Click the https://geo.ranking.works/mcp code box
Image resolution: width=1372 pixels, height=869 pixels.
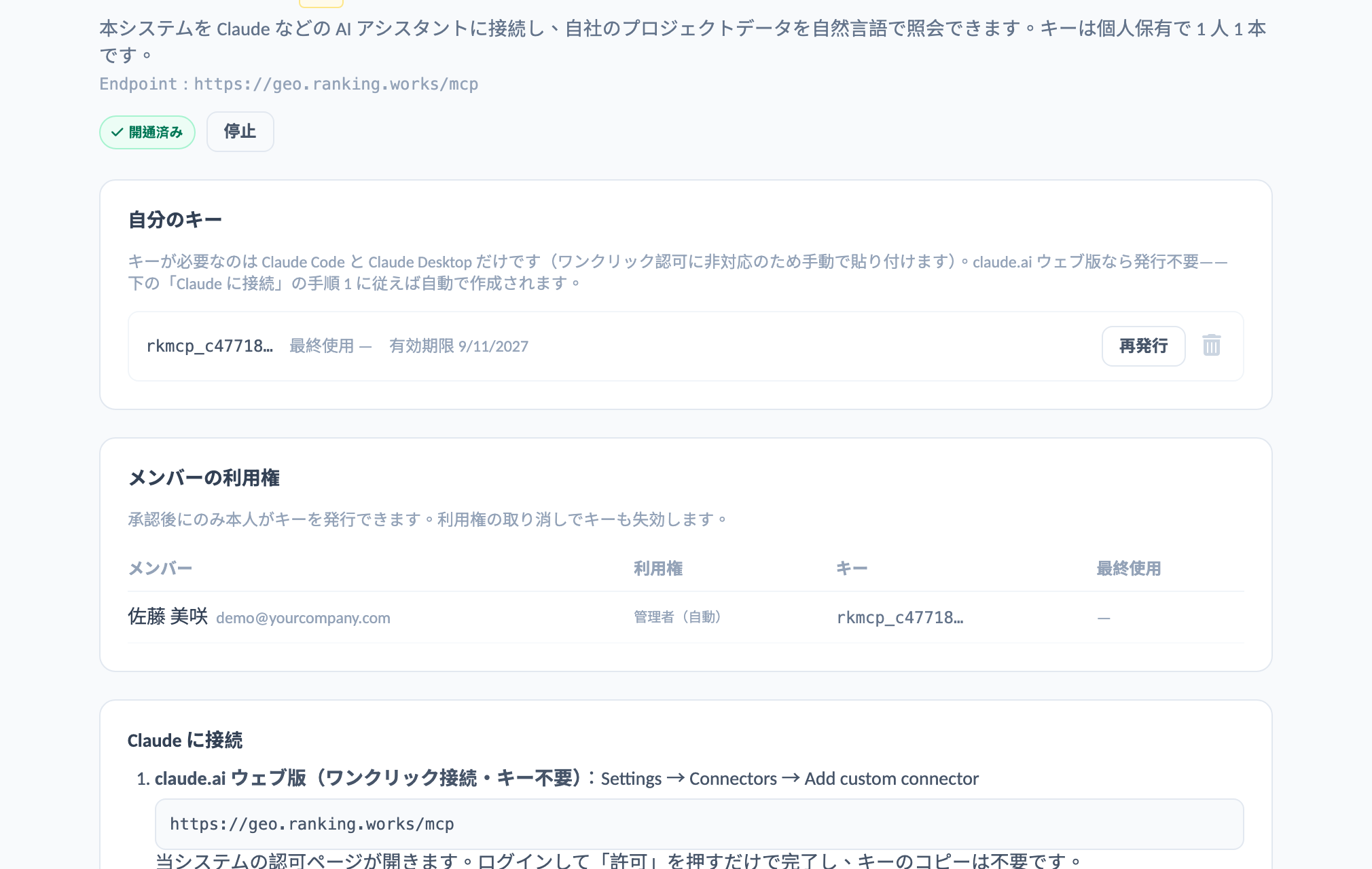pyautogui.click(x=699, y=824)
